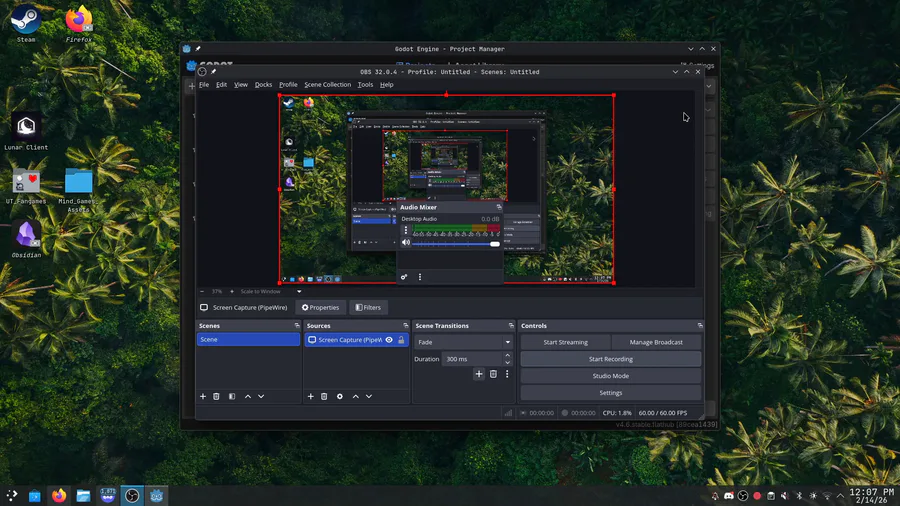Switch to OBS in the taskbar

click(132, 496)
